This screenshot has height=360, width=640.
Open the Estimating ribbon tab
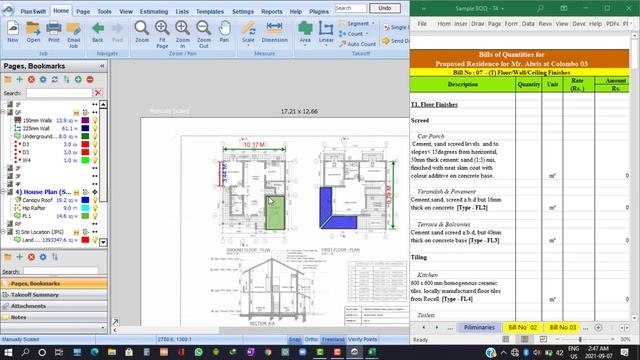pos(153,11)
